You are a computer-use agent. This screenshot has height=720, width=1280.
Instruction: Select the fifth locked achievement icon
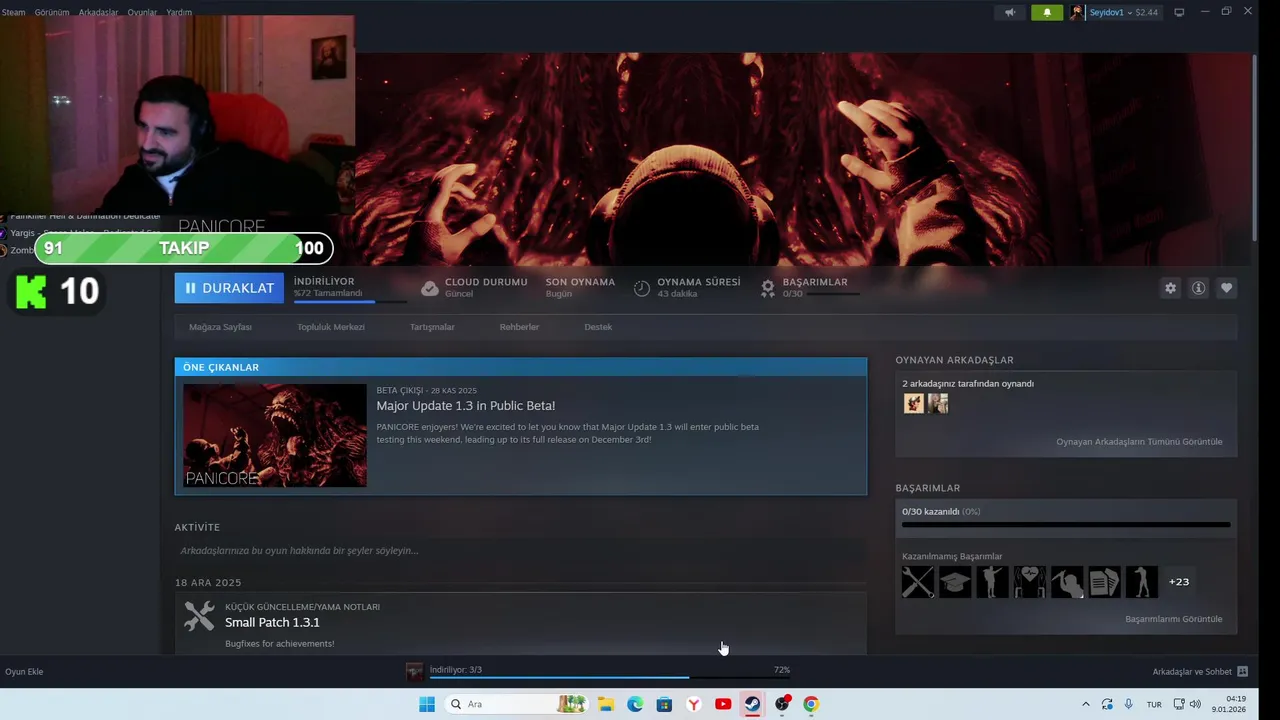1067,582
